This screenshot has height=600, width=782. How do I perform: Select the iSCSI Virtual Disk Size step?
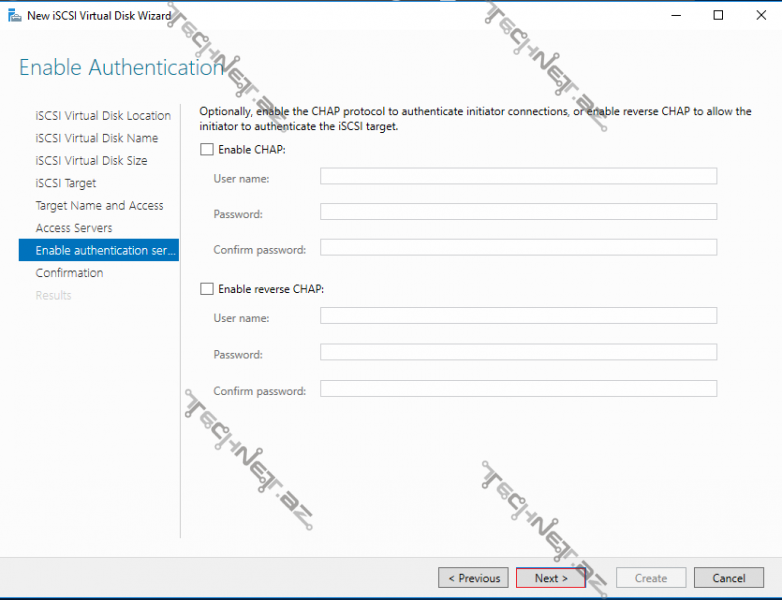[x=91, y=161]
